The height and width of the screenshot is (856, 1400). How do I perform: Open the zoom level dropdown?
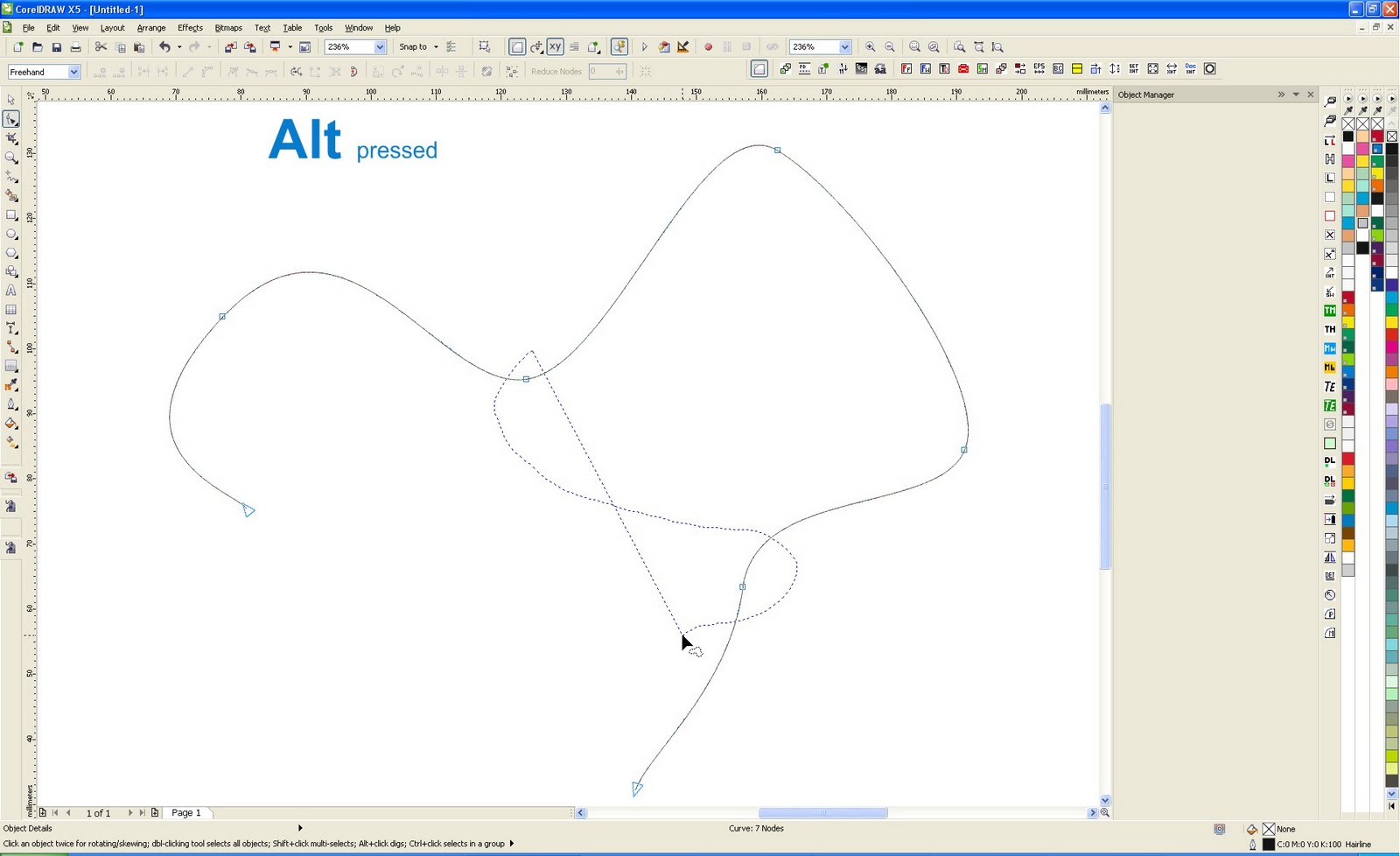pos(379,46)
